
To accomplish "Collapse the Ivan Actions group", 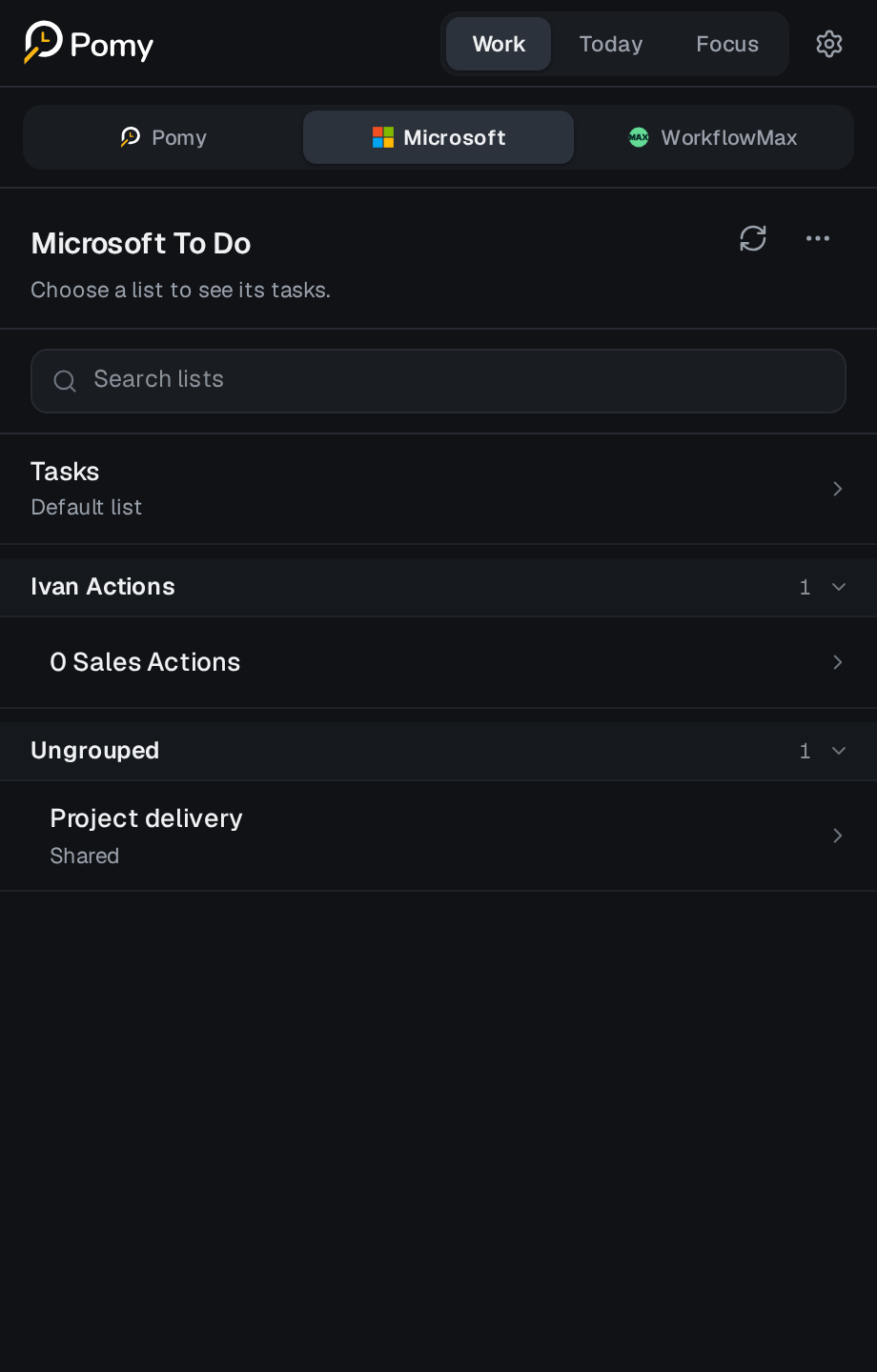I will 839,587.
